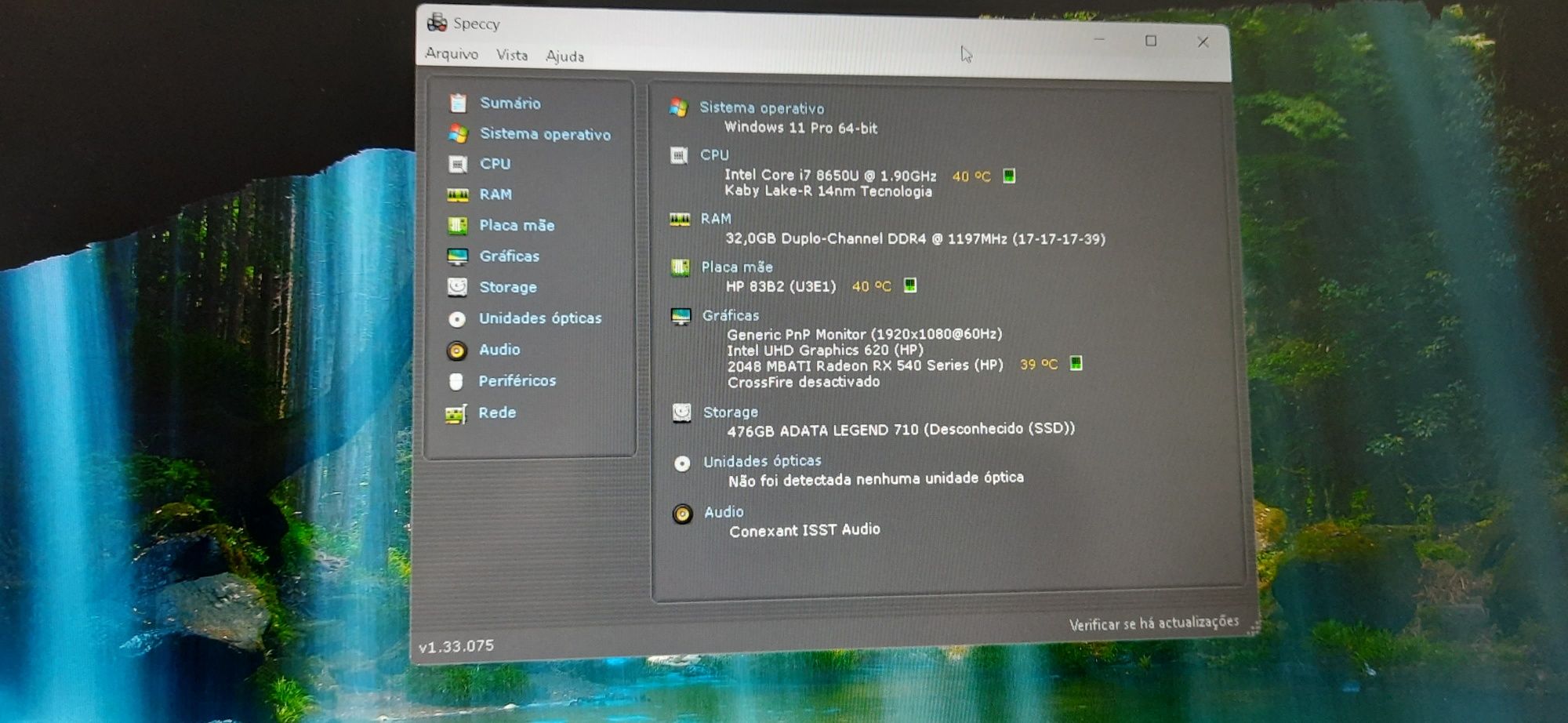Open Unidades ópticas sidebar section

pos(540,318)
